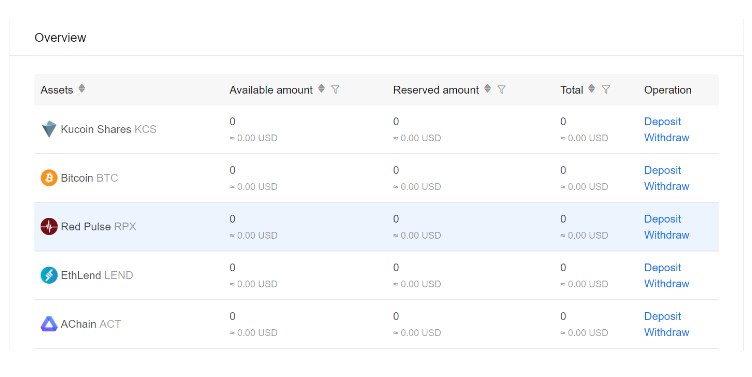Select the EthLend LEND asset name

click(x=97, y=275)
